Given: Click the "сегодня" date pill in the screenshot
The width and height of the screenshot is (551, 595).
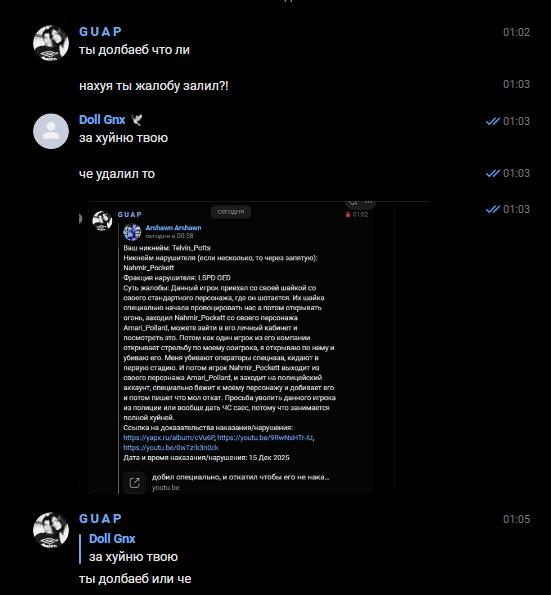Looking at the screenshot, I should tap(231, 212).
